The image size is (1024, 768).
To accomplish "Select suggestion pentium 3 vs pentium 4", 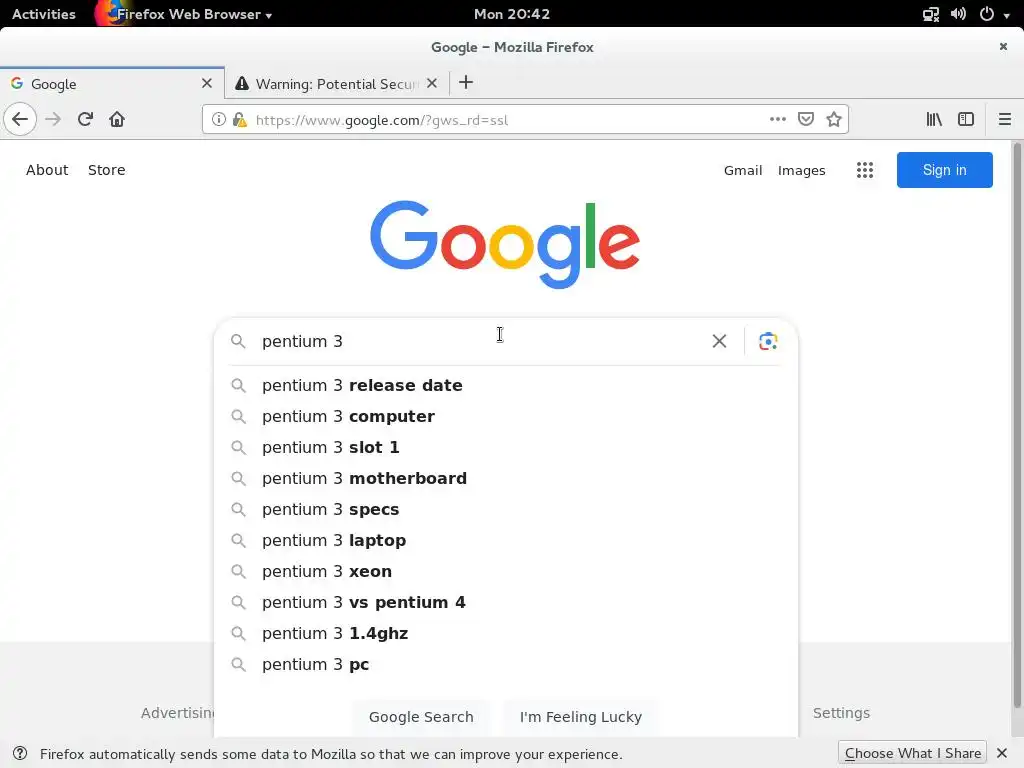I will (506, 603).
